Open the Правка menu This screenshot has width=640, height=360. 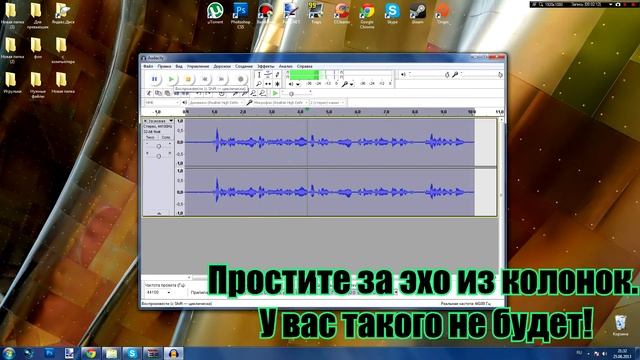tap(164, 66)
